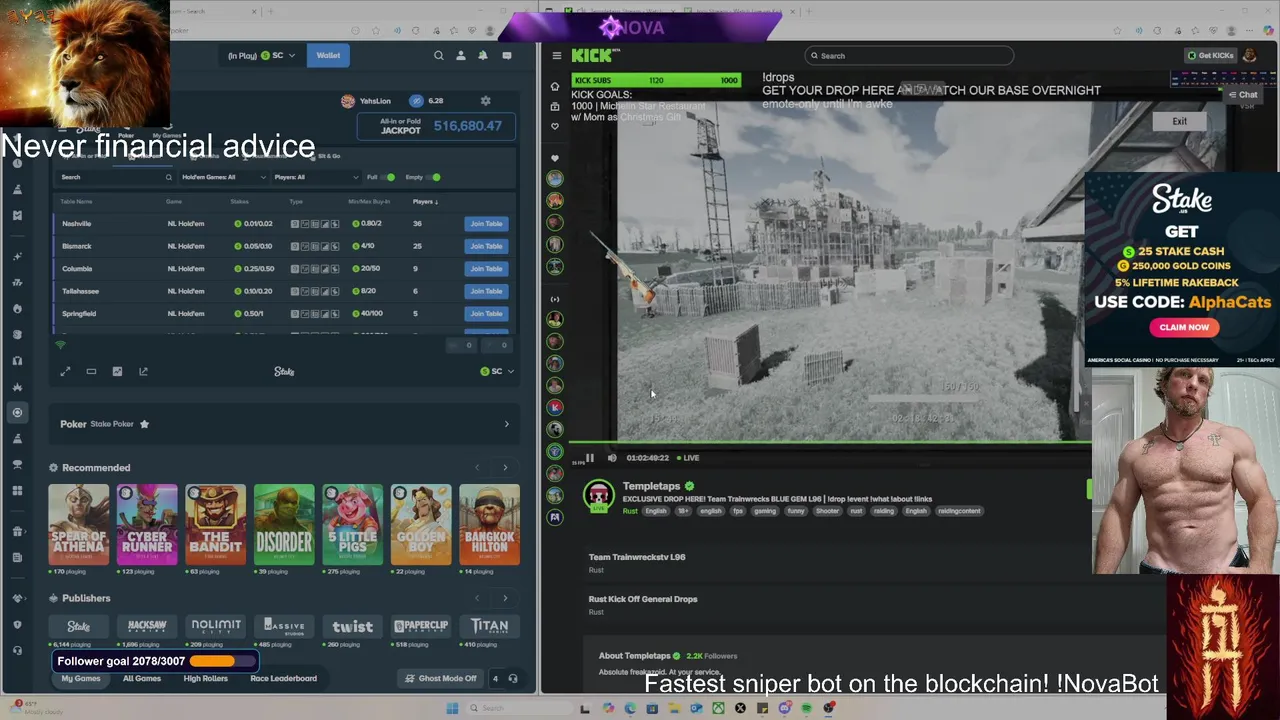The height and width of the screenshot is (720, 1280).
Task: Open Stake chat bubble icon
Action: point(507,56)
